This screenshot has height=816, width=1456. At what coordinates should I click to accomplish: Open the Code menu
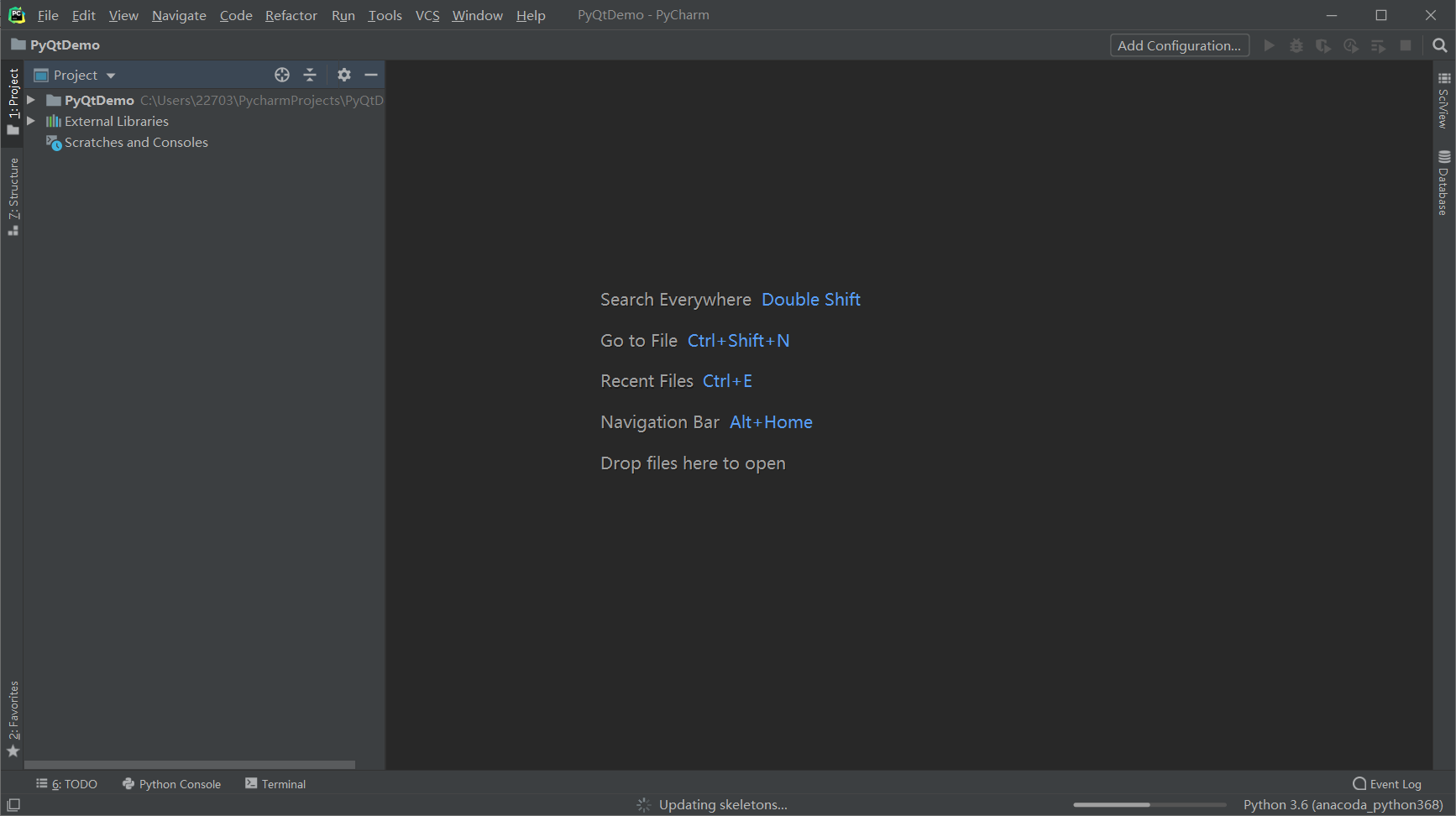point(236,15)
